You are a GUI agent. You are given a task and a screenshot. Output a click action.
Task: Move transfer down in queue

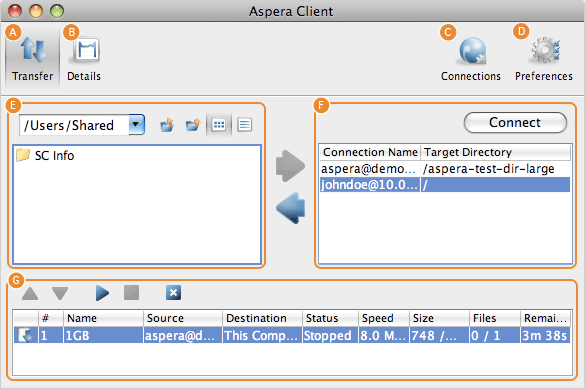60,293
